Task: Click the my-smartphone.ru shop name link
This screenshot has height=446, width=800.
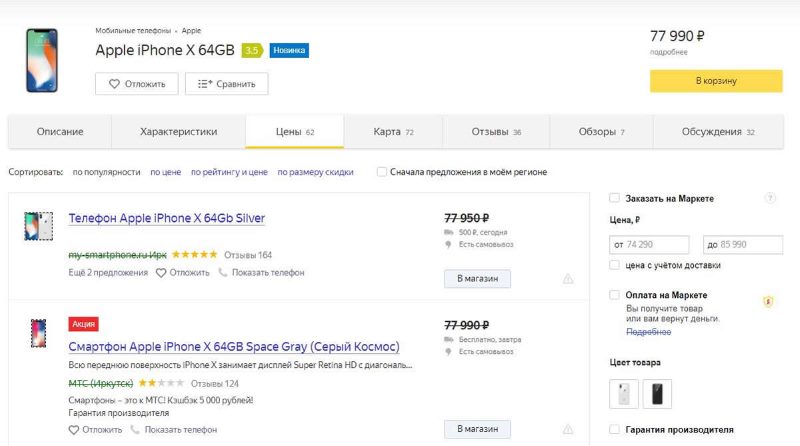Action: [x=117, y=255]
